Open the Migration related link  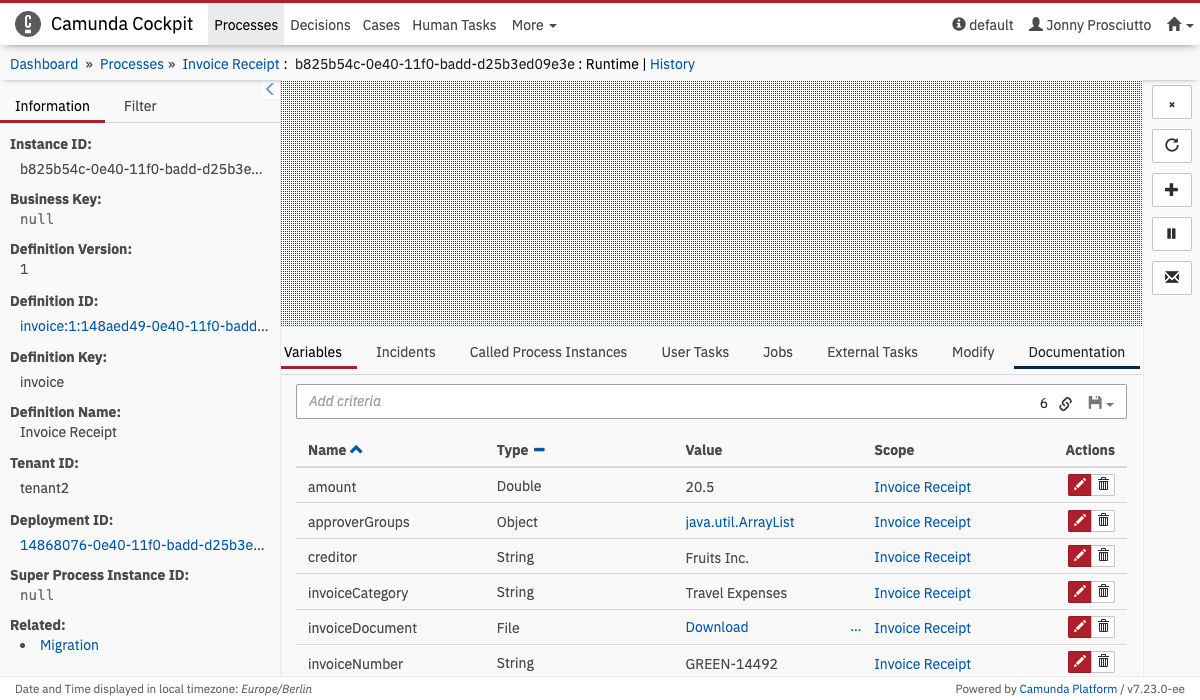pyautogui.click(x=69, y=645)
